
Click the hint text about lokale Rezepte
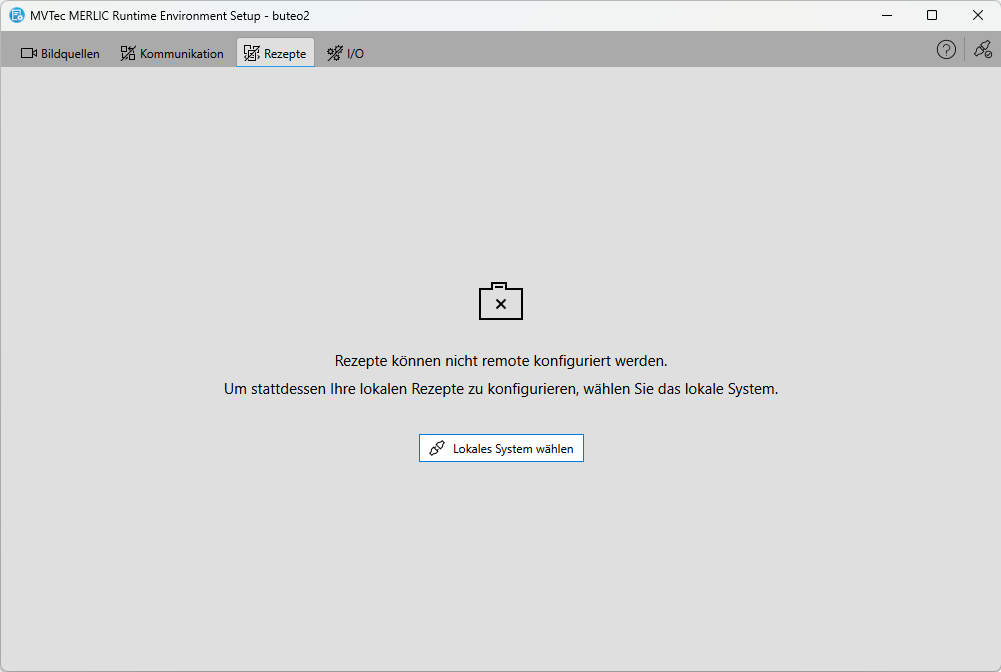pos(500,390)
